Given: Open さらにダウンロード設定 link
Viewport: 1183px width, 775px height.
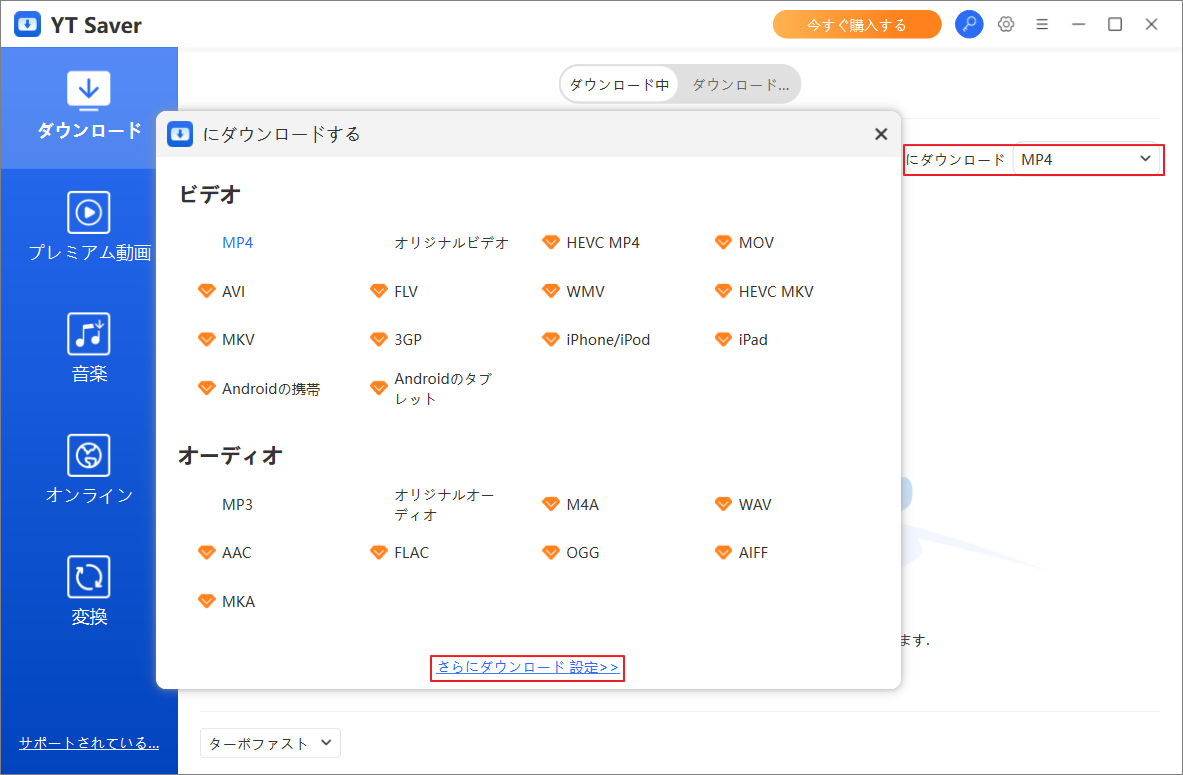Looking at the screenshot, I should [x=527, y=667].
